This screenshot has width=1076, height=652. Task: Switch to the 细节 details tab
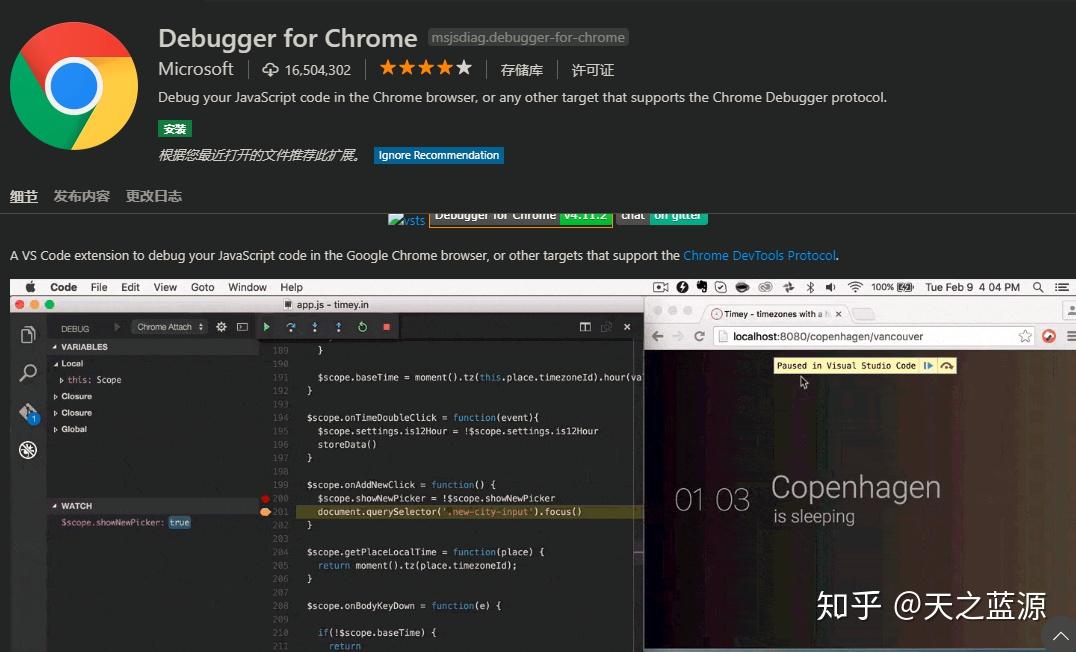24,196
